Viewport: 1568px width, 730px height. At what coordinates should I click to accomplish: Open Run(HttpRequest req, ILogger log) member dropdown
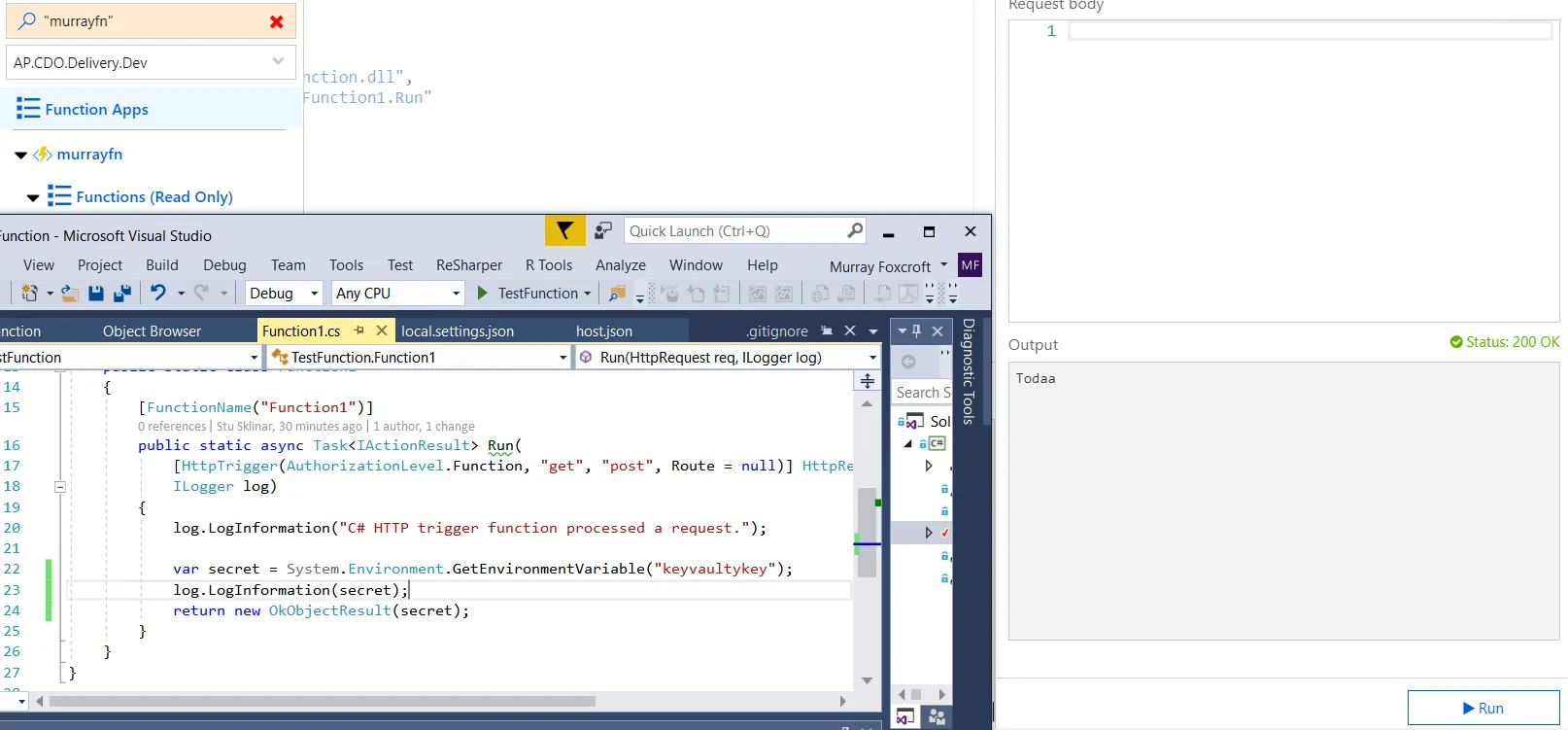(728, 357)
